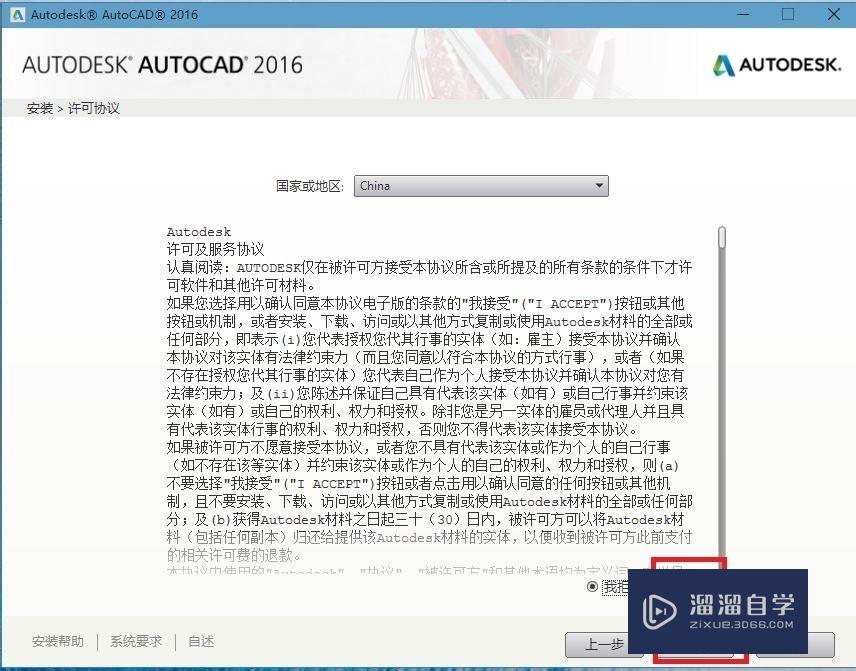Open the 系统要求 link
The image size is (856, 671).
point(136,641)
